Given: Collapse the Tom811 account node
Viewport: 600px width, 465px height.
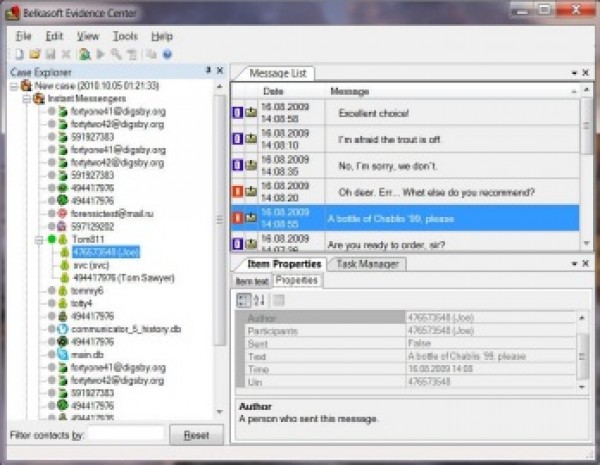Looking at the screenshot, I should tap(39, 240).
